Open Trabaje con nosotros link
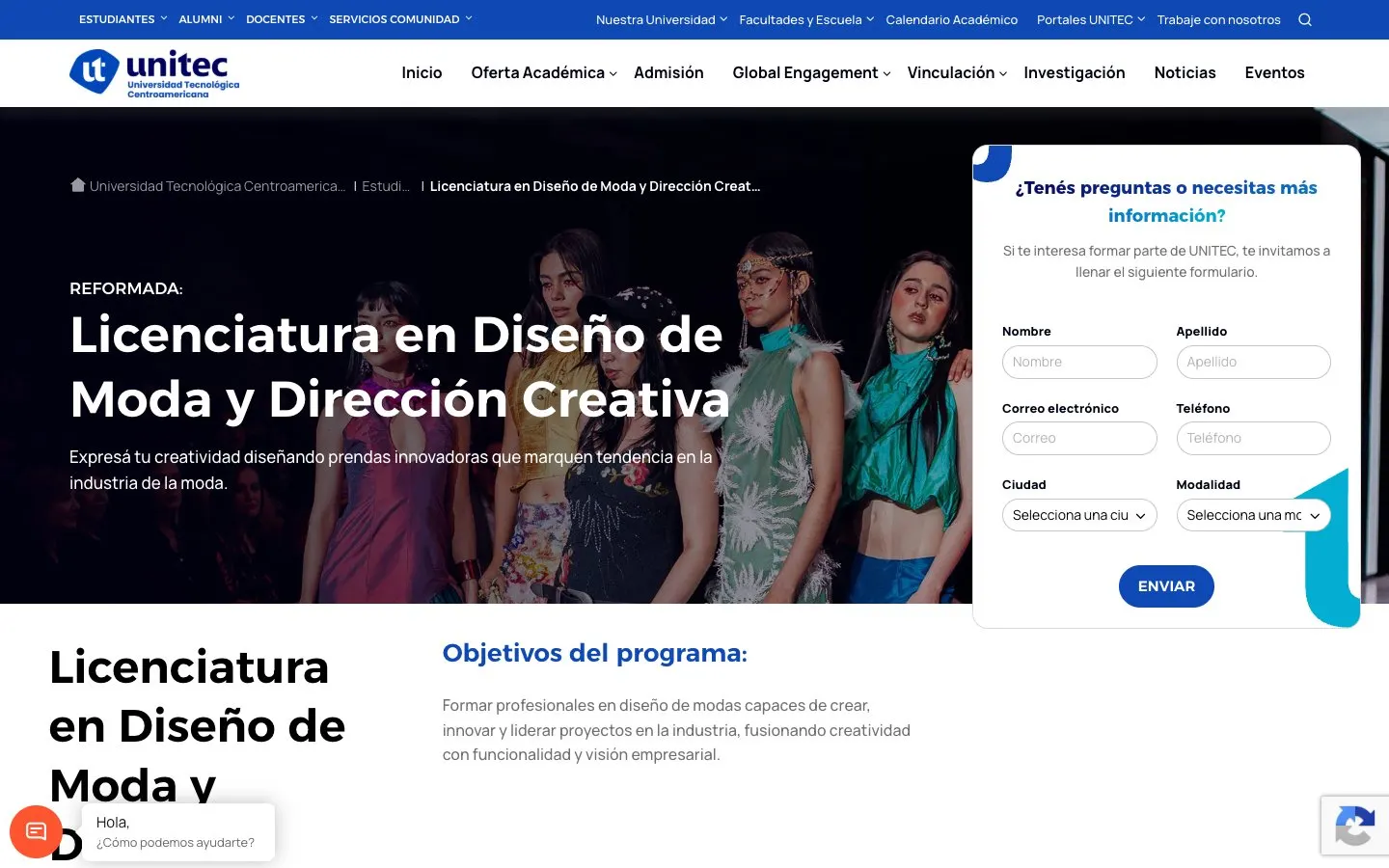The width and height of the screenshot is (1389, 868). click(1218, 19)
